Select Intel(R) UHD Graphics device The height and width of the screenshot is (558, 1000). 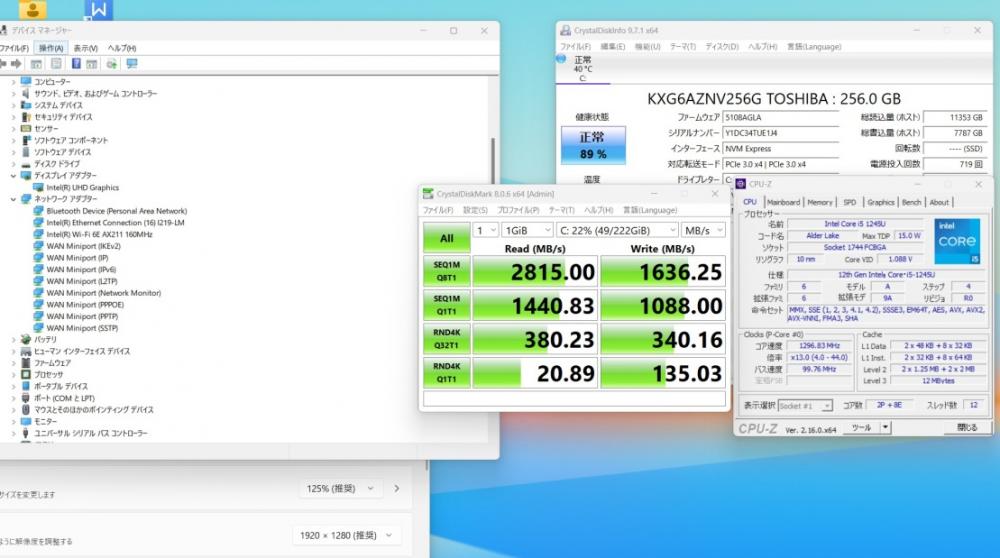(x=82, y=187)
